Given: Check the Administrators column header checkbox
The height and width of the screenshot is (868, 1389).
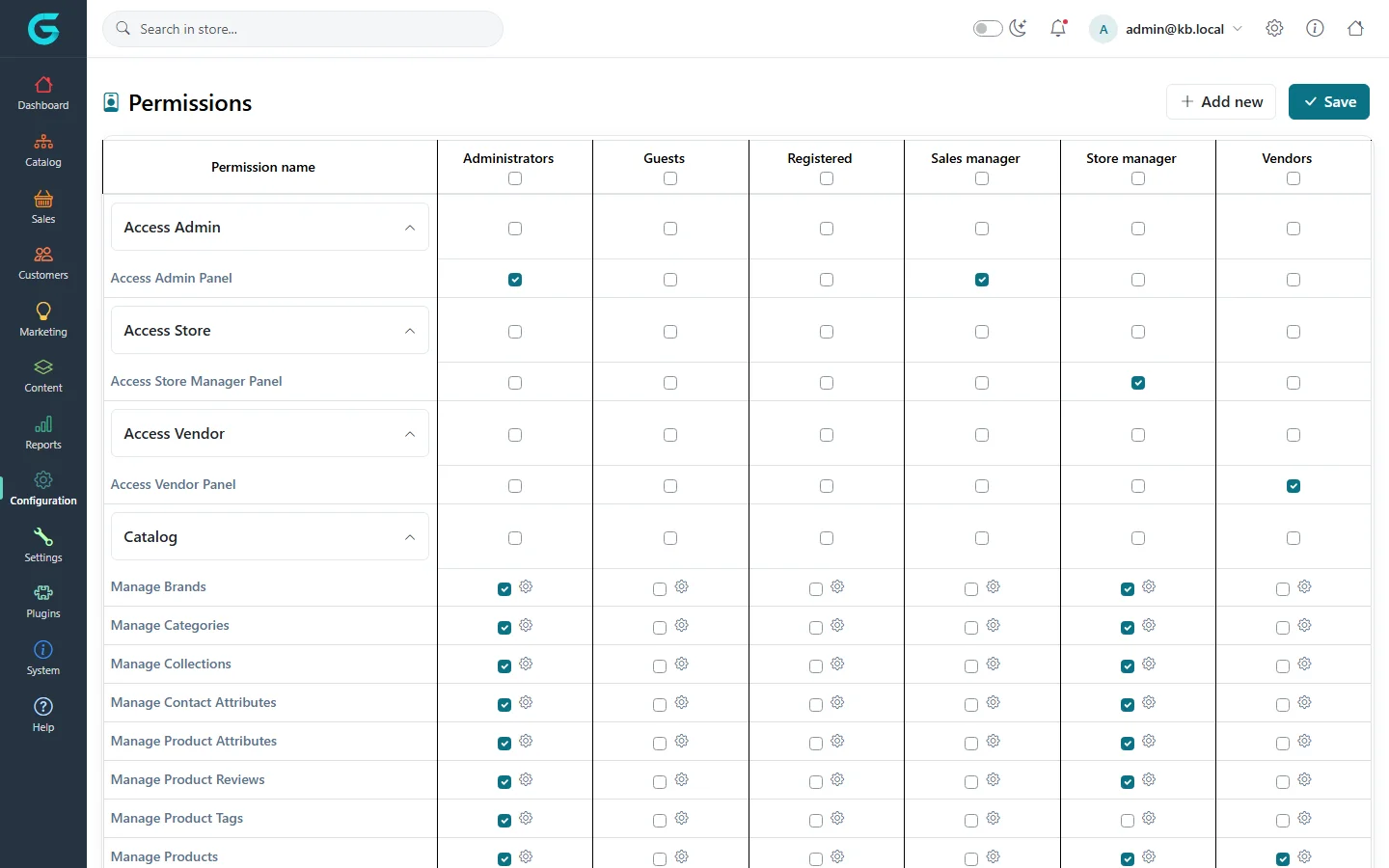Looking at the screenshot, I should click(515, 178).
